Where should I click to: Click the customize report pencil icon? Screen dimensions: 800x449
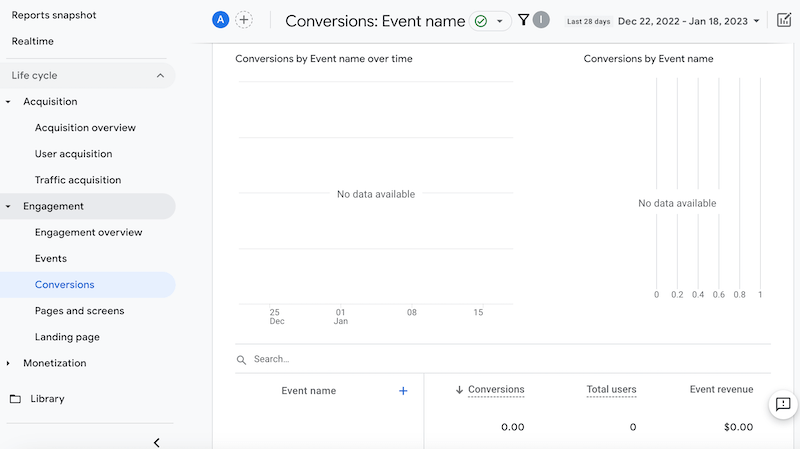pos(784,20)
